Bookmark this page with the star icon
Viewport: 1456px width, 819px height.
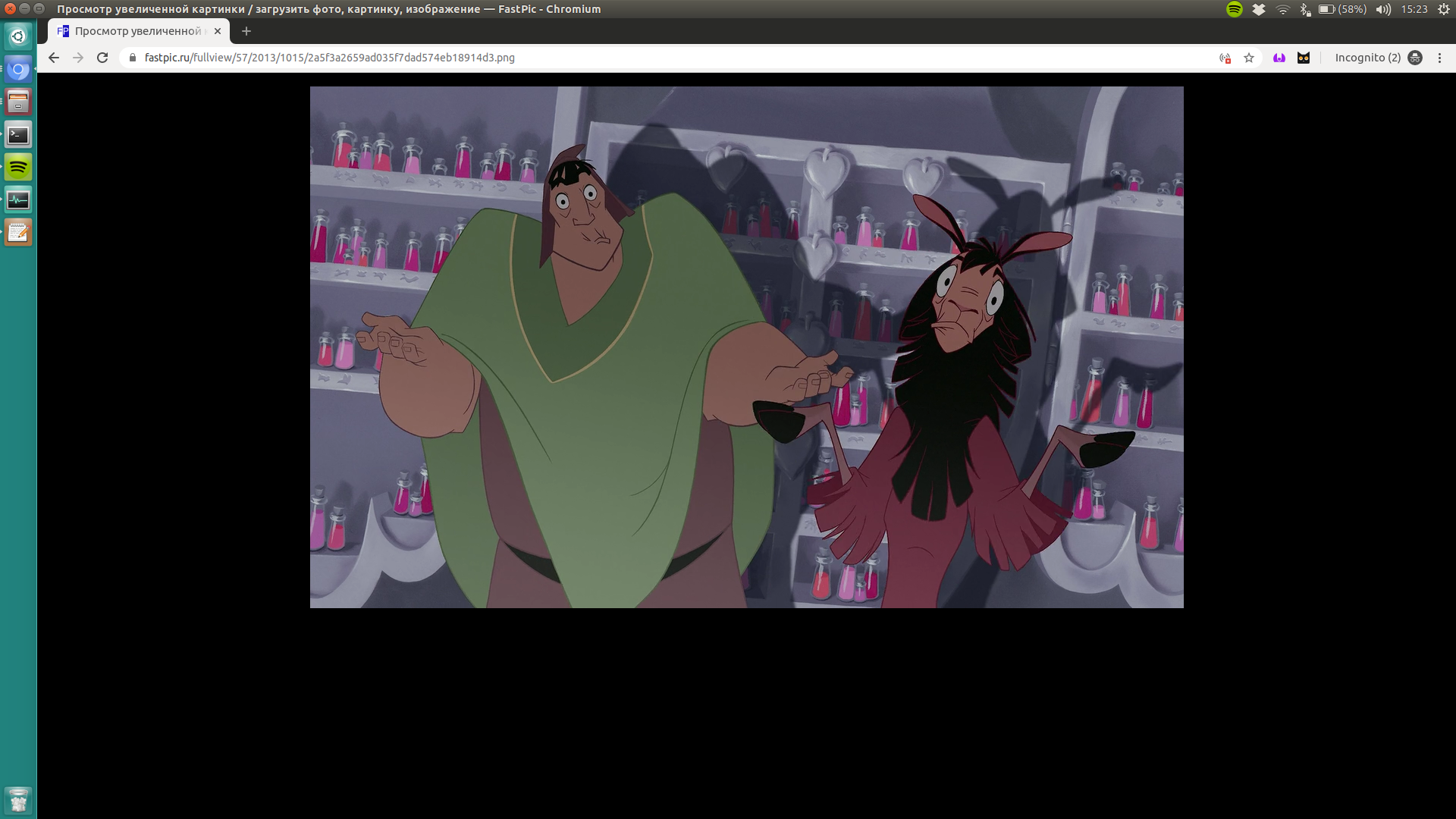[1249, 58]
